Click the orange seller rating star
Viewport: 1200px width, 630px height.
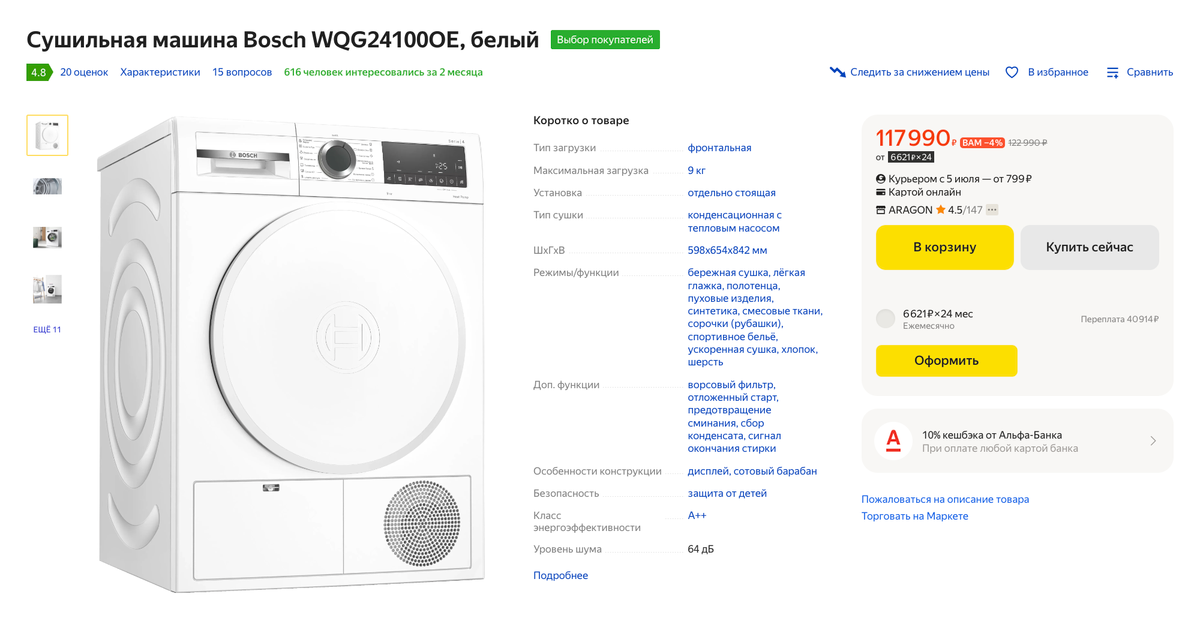[941, 210]
